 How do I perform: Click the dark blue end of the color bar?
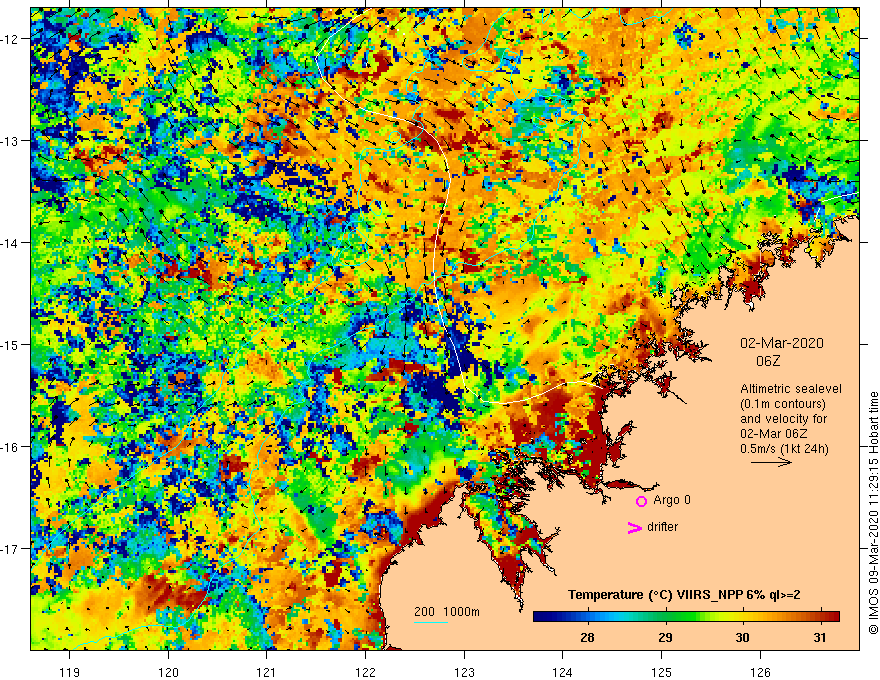click(542, 617)
